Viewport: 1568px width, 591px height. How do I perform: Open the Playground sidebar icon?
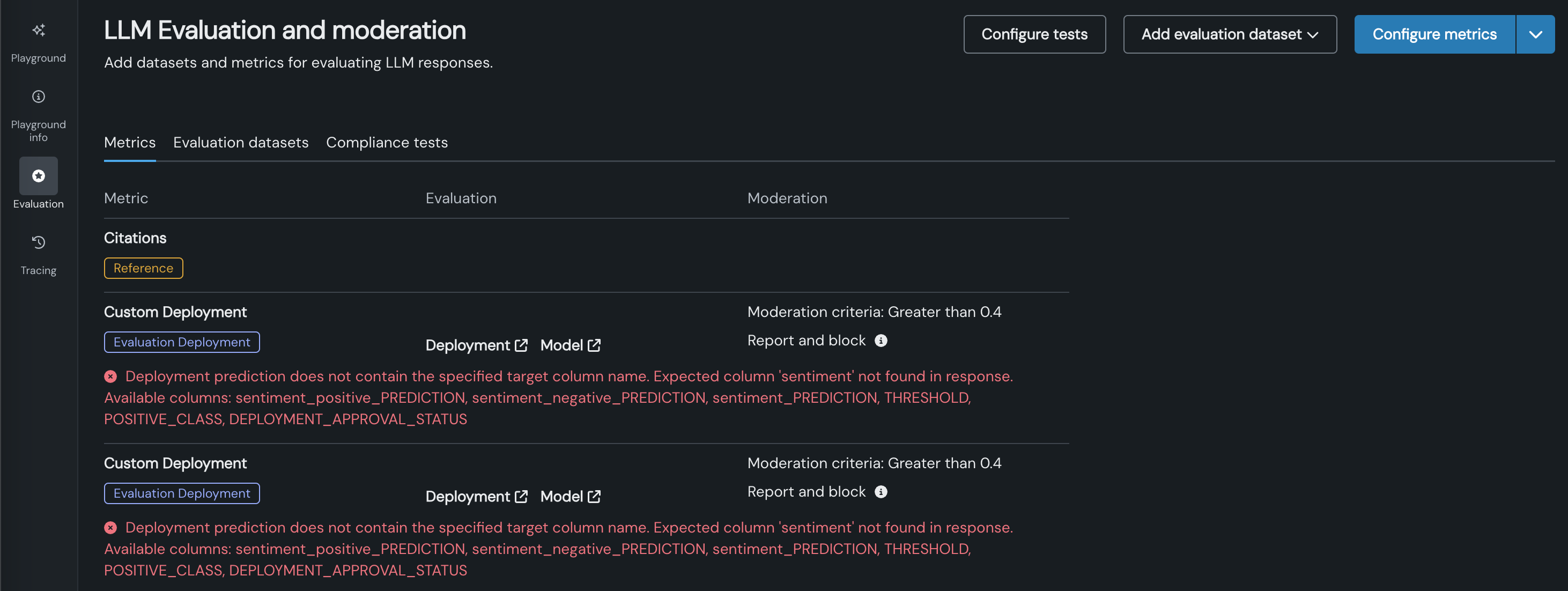39,31
